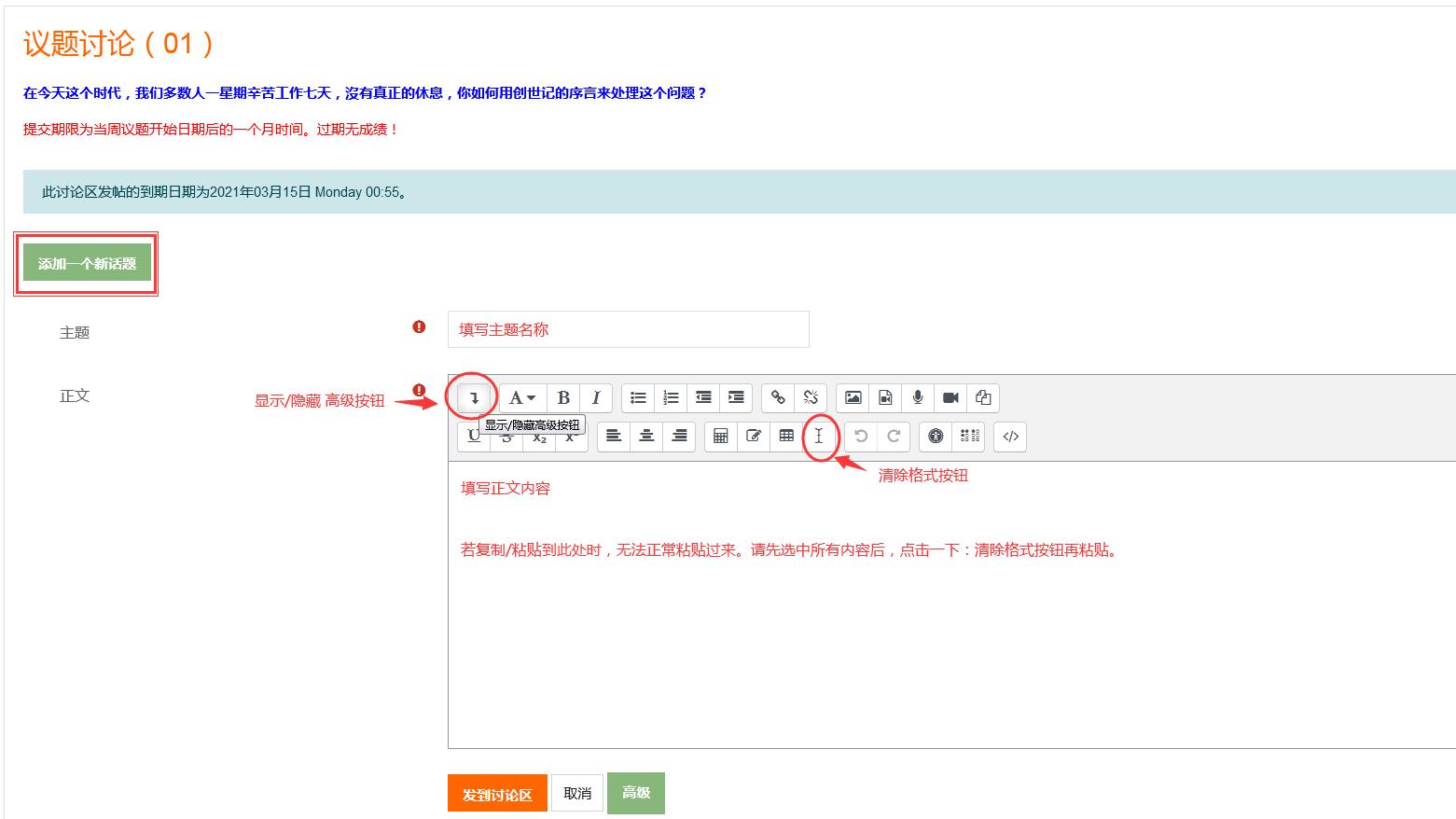This screenshot has width=1456, height=819.
Task: Click the clear formatting button
Action: 819,436
